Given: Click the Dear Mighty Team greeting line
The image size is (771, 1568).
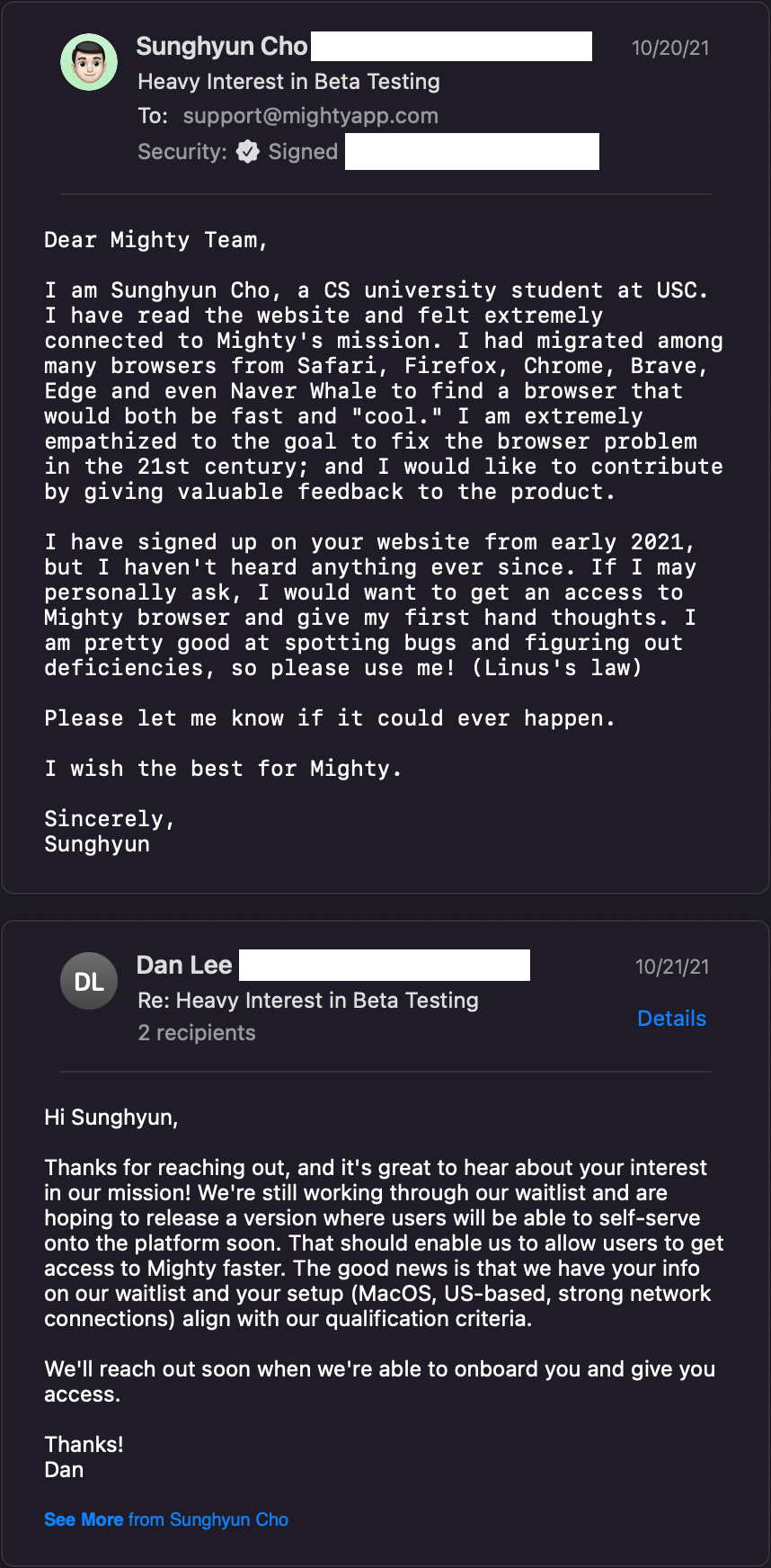Looking at the screenshot, I should click(x=155, y=240).
